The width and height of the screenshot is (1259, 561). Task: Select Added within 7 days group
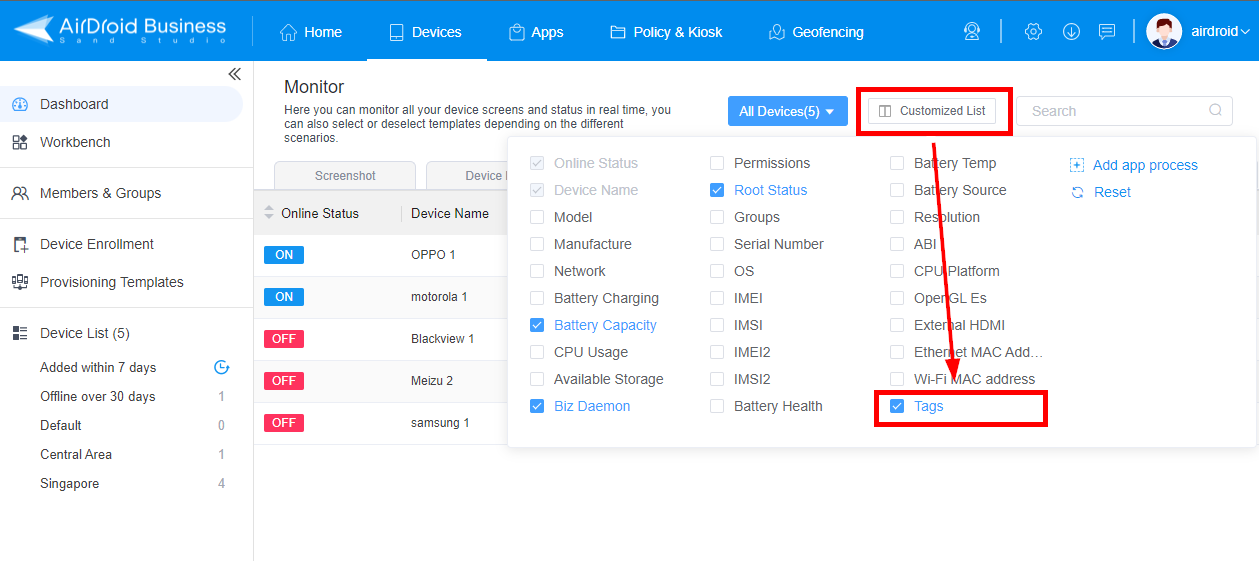point(98,367)
